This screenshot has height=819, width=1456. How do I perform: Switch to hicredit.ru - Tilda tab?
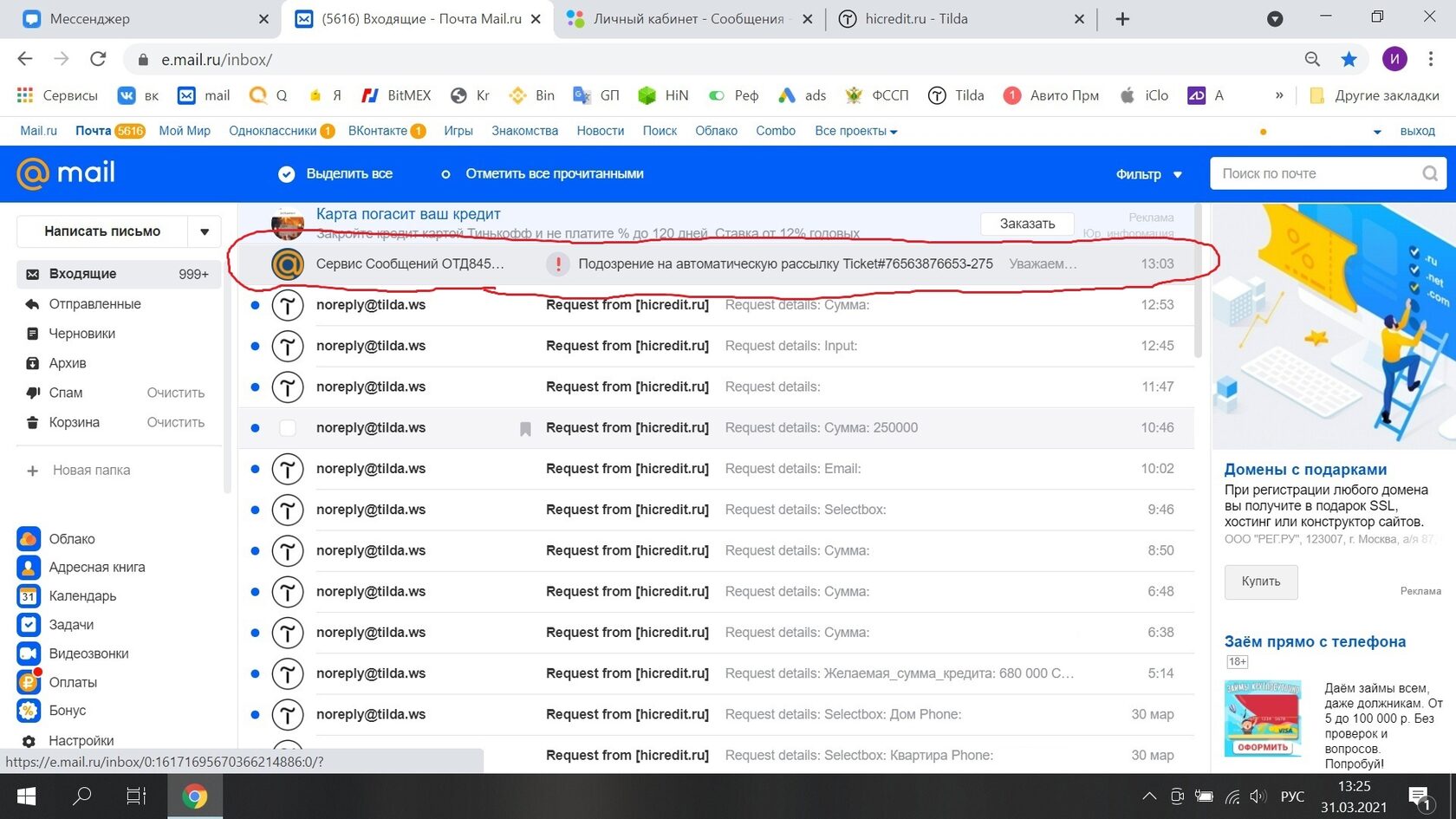(961, 19)
